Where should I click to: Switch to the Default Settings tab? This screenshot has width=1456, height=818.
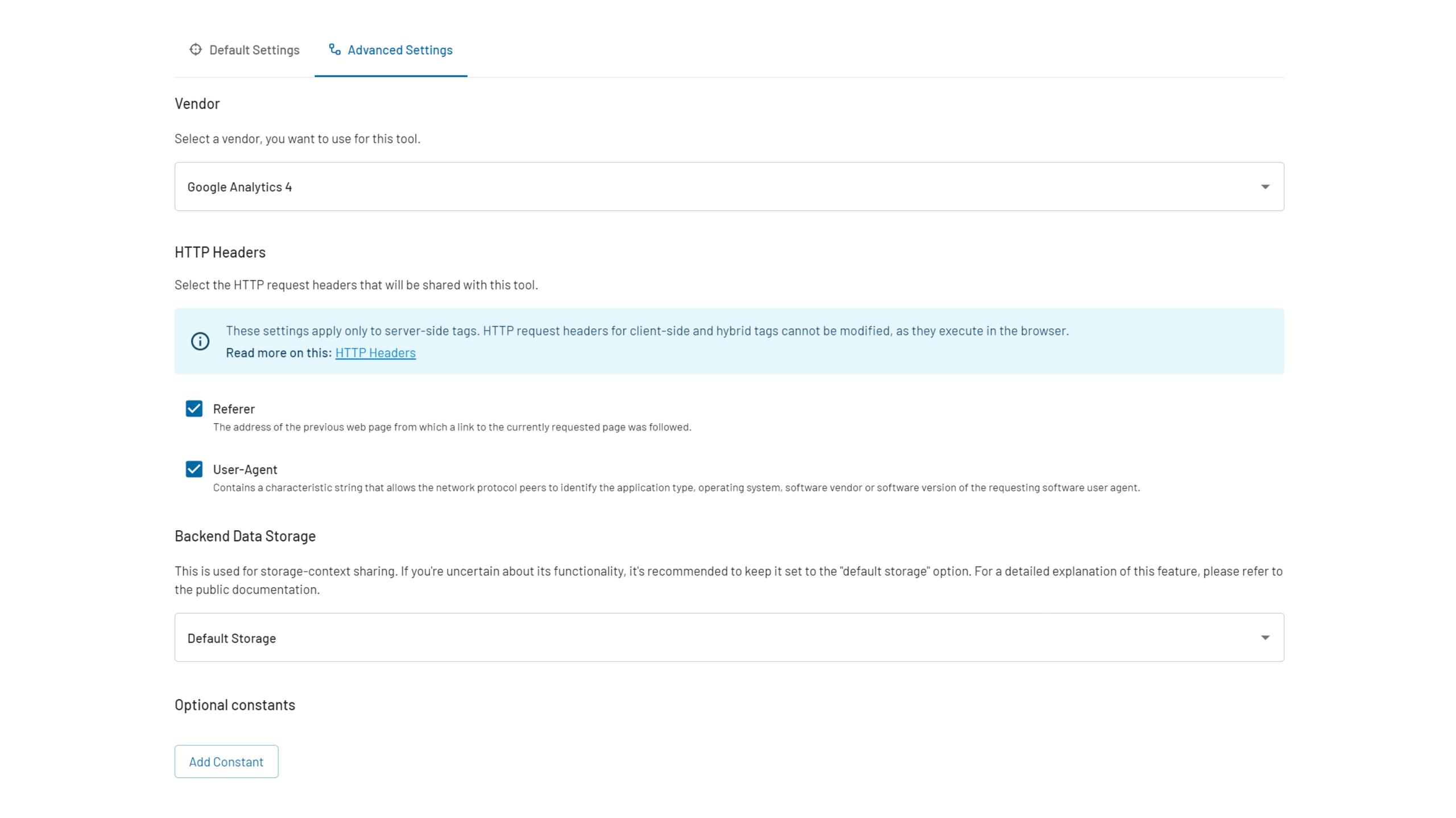click(x=254, y=50)
